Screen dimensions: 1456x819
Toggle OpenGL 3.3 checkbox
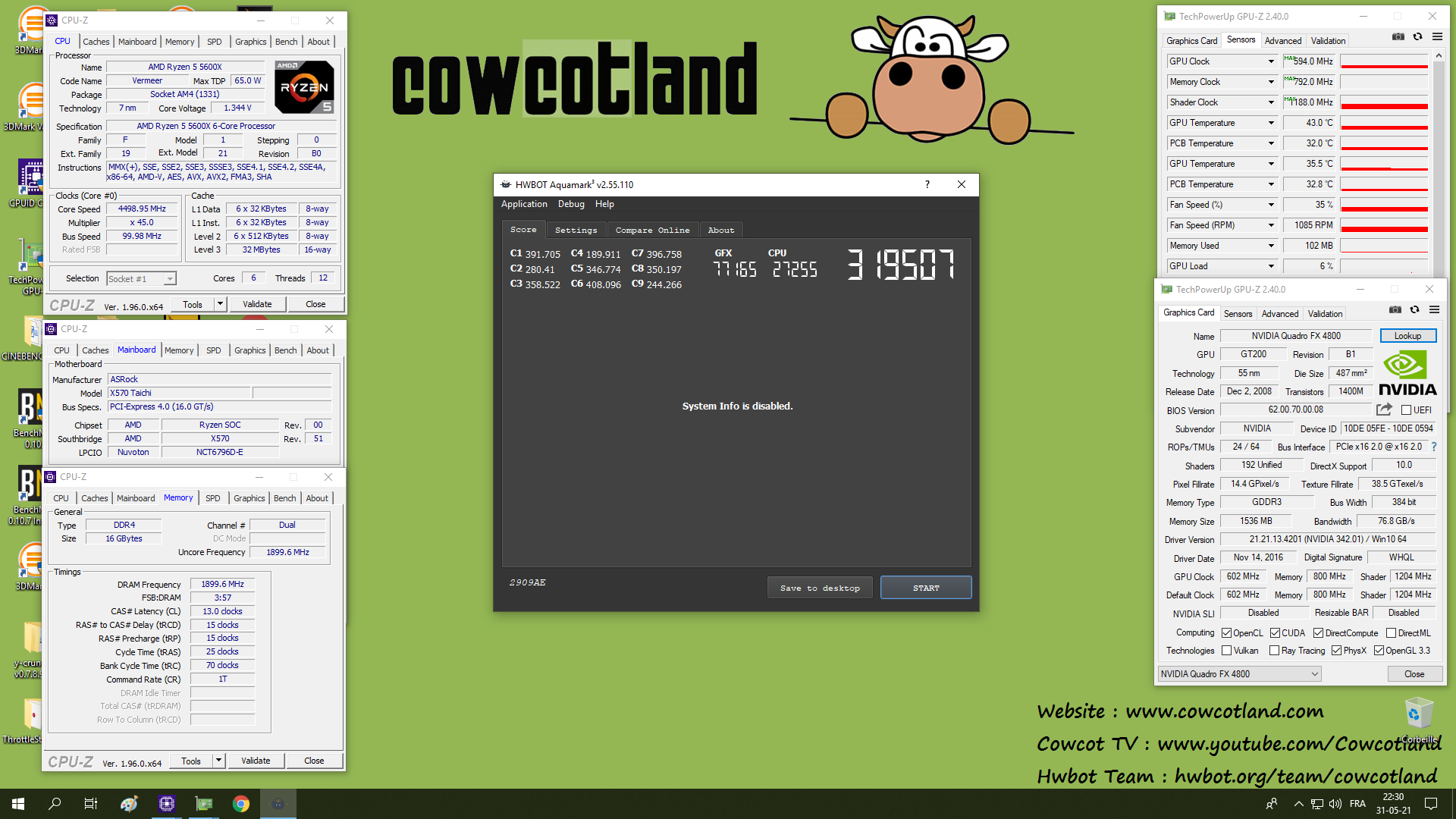(1379, 651)
